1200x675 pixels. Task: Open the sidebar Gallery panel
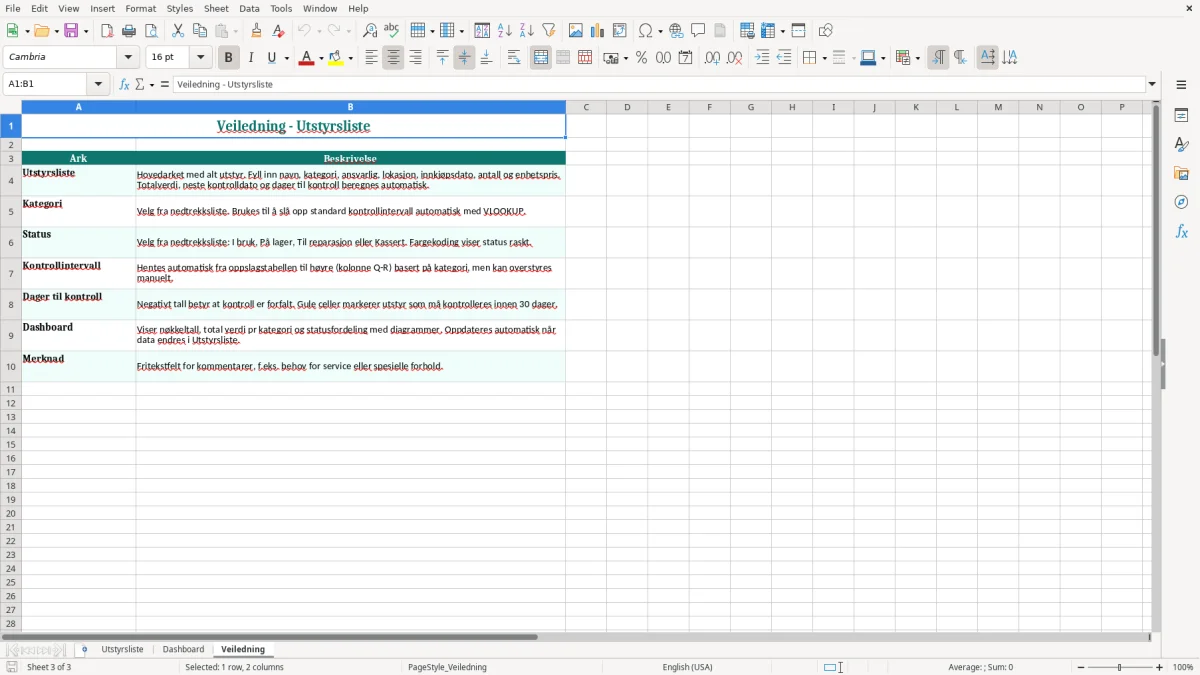(1181, 173)
